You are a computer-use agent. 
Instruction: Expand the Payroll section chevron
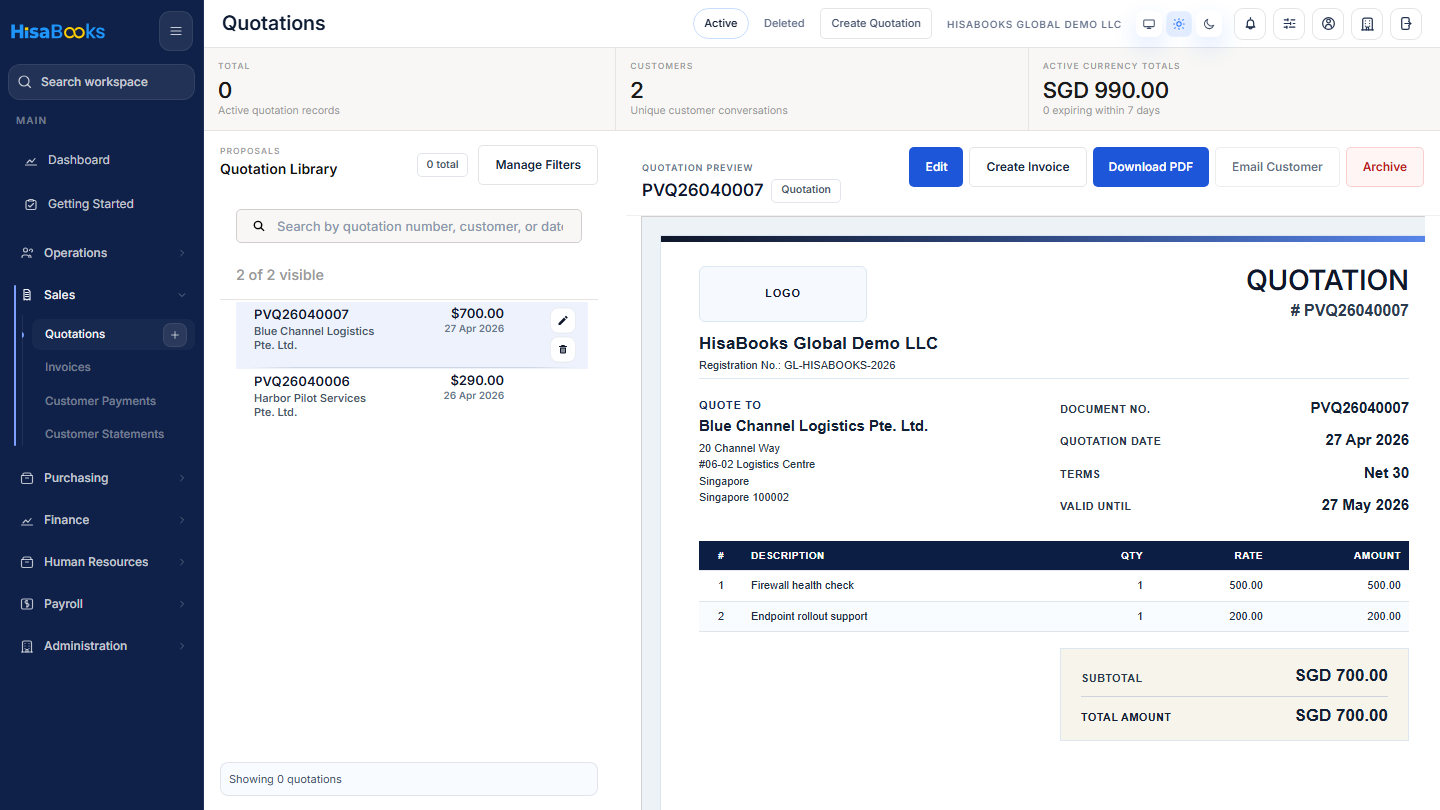click(182, 604)
